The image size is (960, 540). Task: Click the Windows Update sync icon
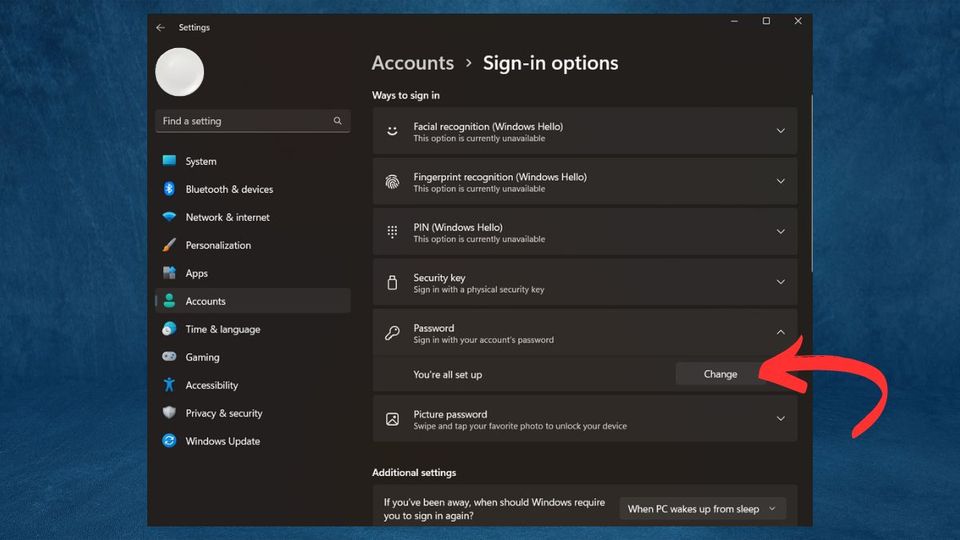pos(170,441)
